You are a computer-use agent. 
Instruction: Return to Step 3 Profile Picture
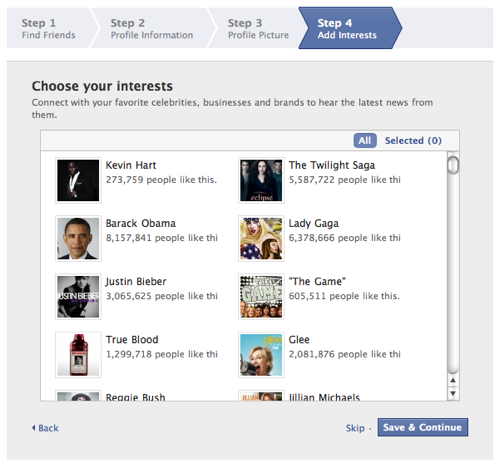point(258,28)
